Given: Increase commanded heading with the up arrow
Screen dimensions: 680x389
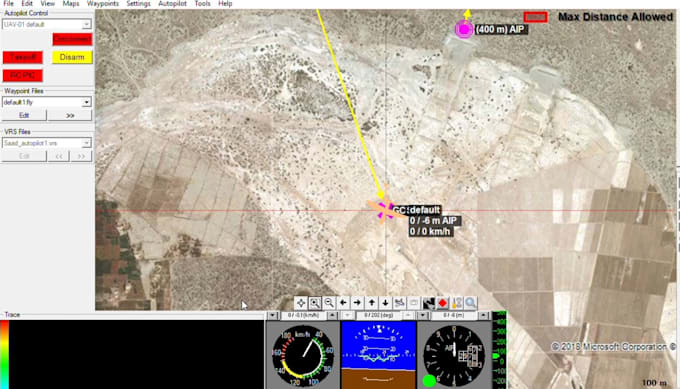Looking at the screenshot, I should pyautogui.click(x=408, y=315).
